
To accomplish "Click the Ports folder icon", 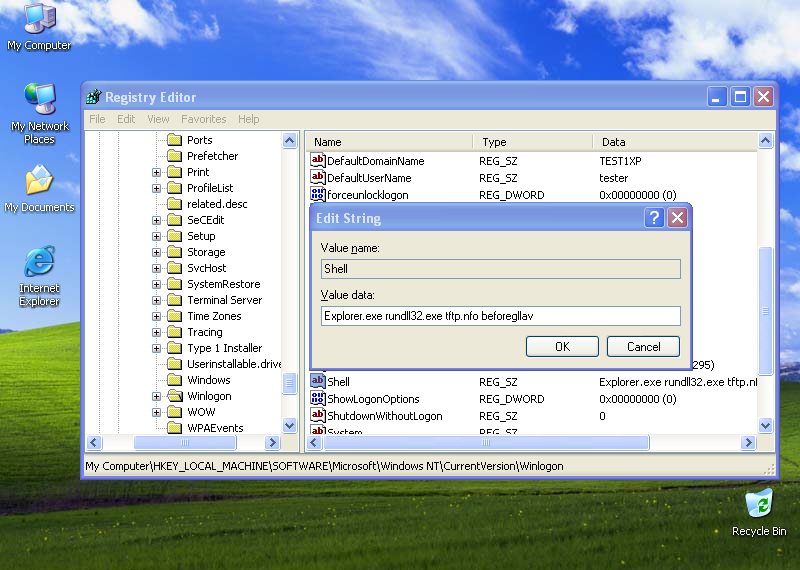I will click(x=174, y=140).
